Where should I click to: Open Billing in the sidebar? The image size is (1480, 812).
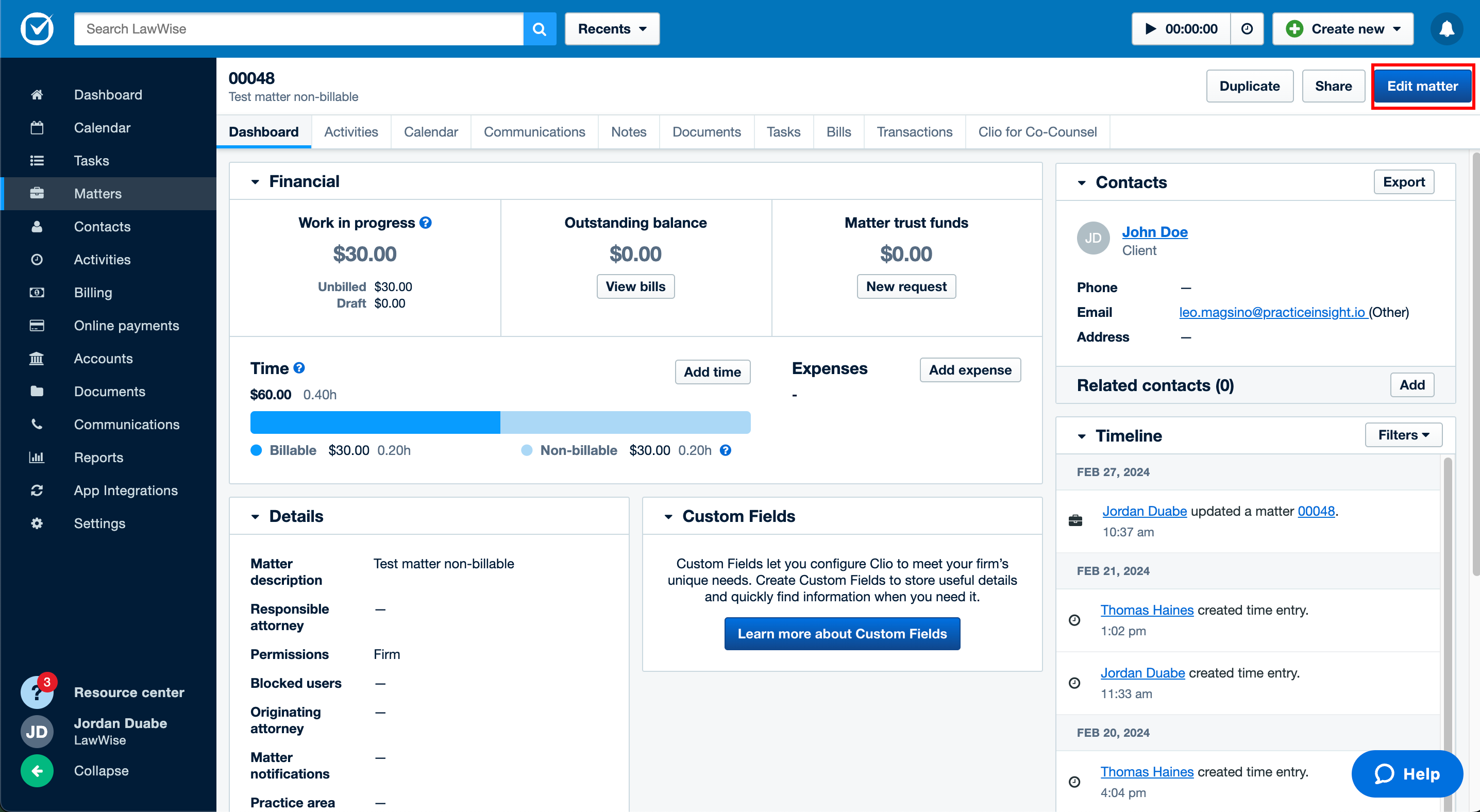point(108,292)
